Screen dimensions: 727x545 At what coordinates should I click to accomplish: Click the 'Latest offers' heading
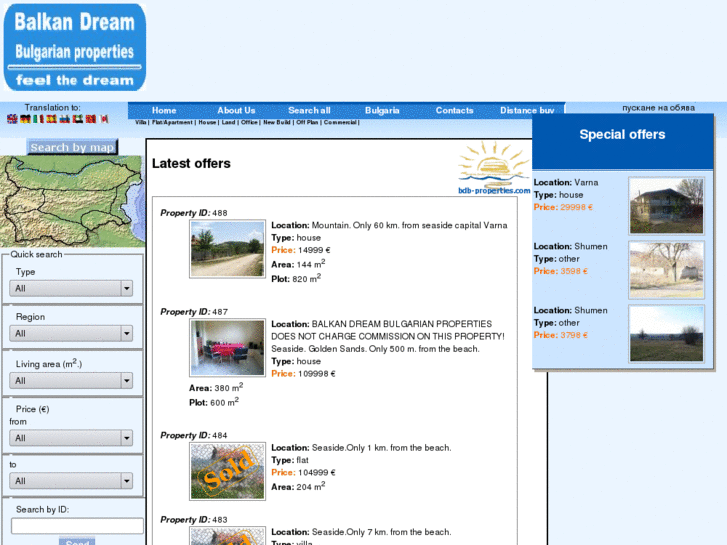click(191, 163)
